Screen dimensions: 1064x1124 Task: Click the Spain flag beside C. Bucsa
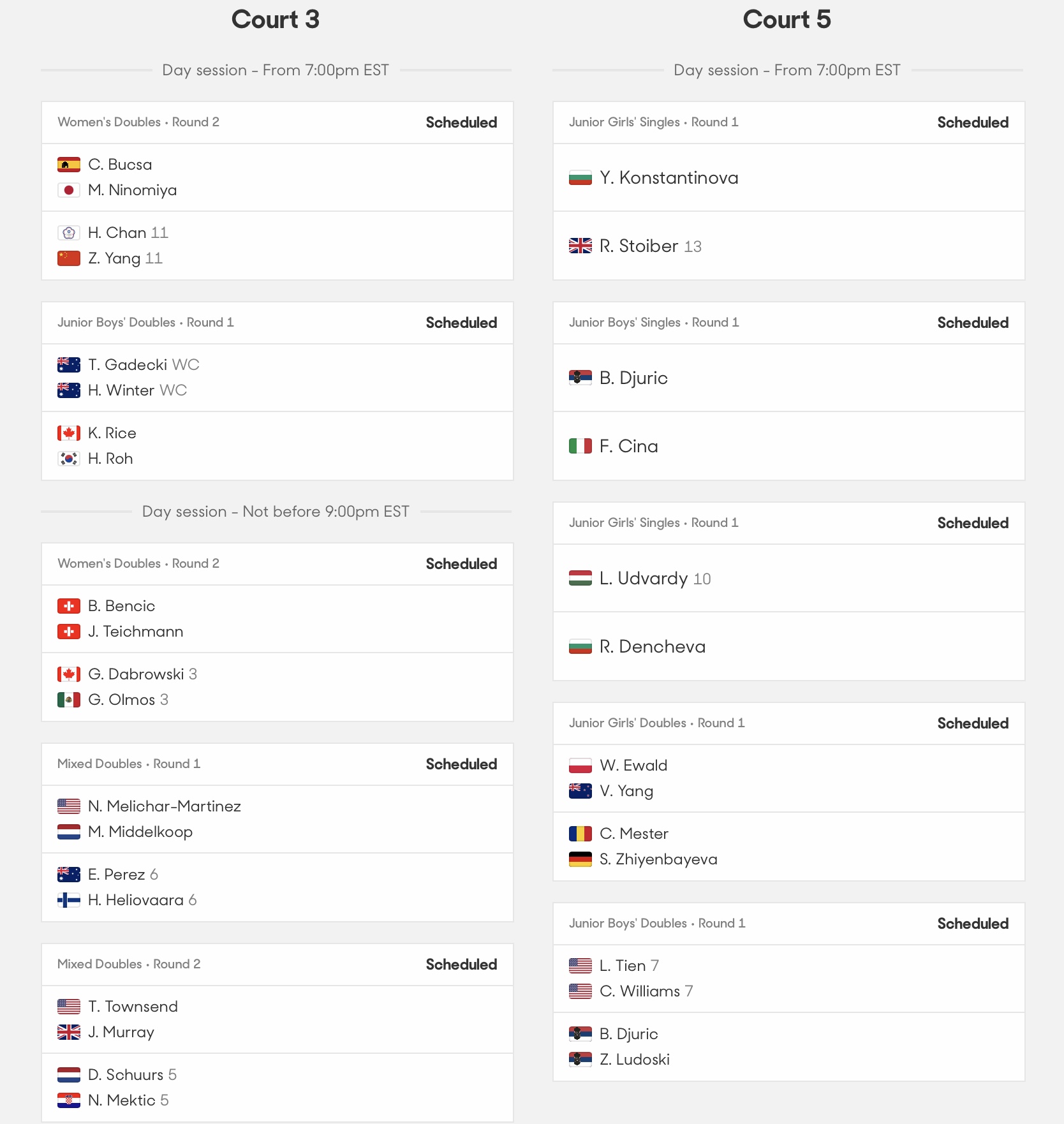[69, 165]
